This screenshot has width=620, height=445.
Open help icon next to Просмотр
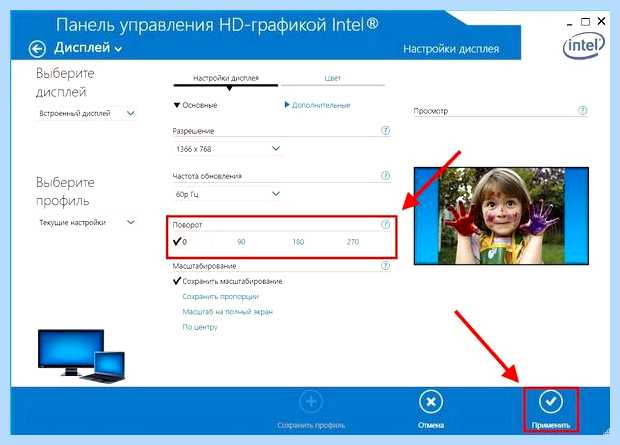(582, 110)
